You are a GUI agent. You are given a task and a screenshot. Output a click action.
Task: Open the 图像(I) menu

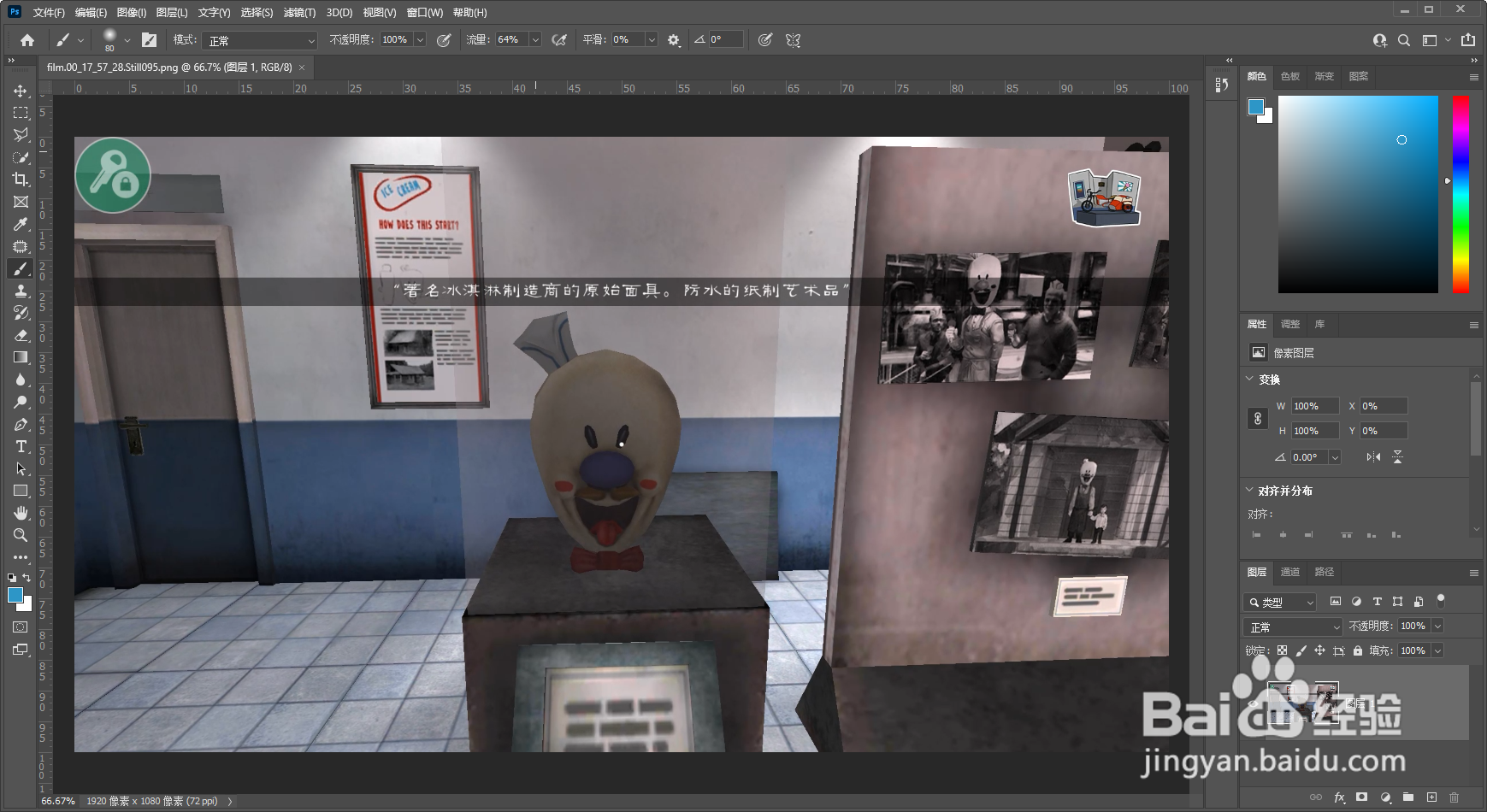pos(132,13)
